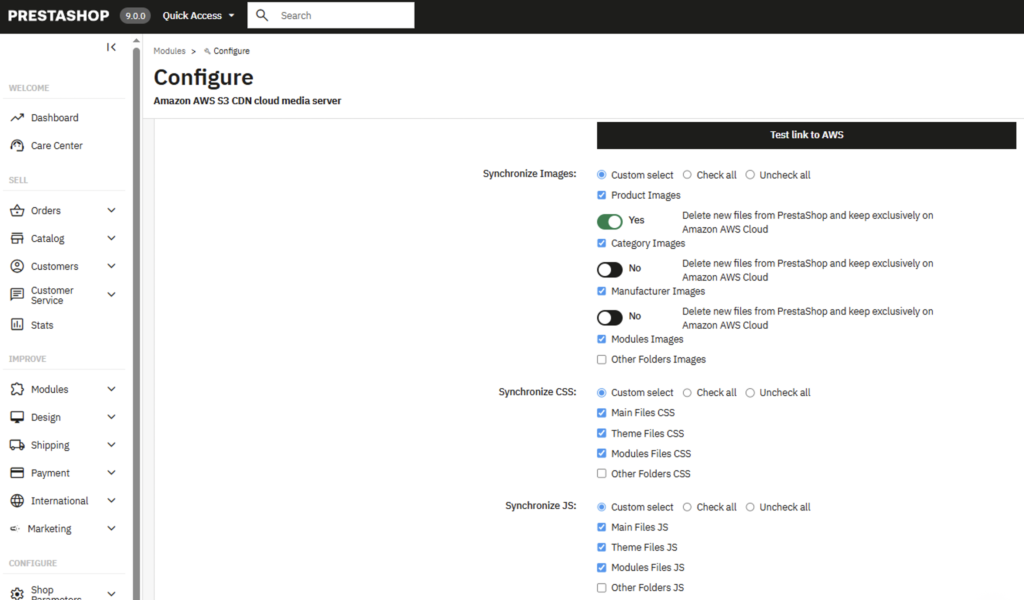Click the Dashboard trend icon

click(x=17, y=118)
